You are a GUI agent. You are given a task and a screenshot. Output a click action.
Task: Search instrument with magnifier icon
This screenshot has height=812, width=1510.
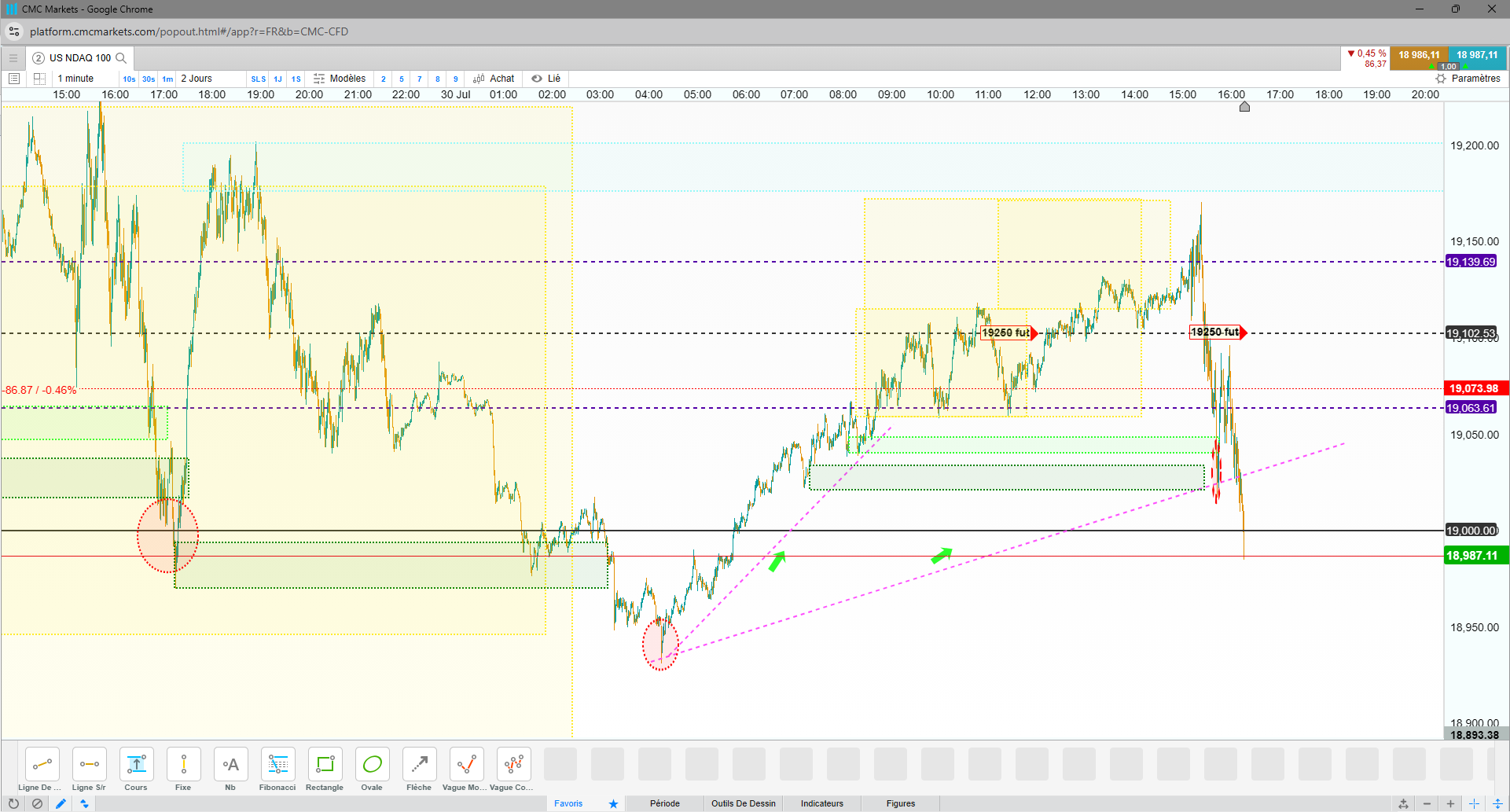121,58
